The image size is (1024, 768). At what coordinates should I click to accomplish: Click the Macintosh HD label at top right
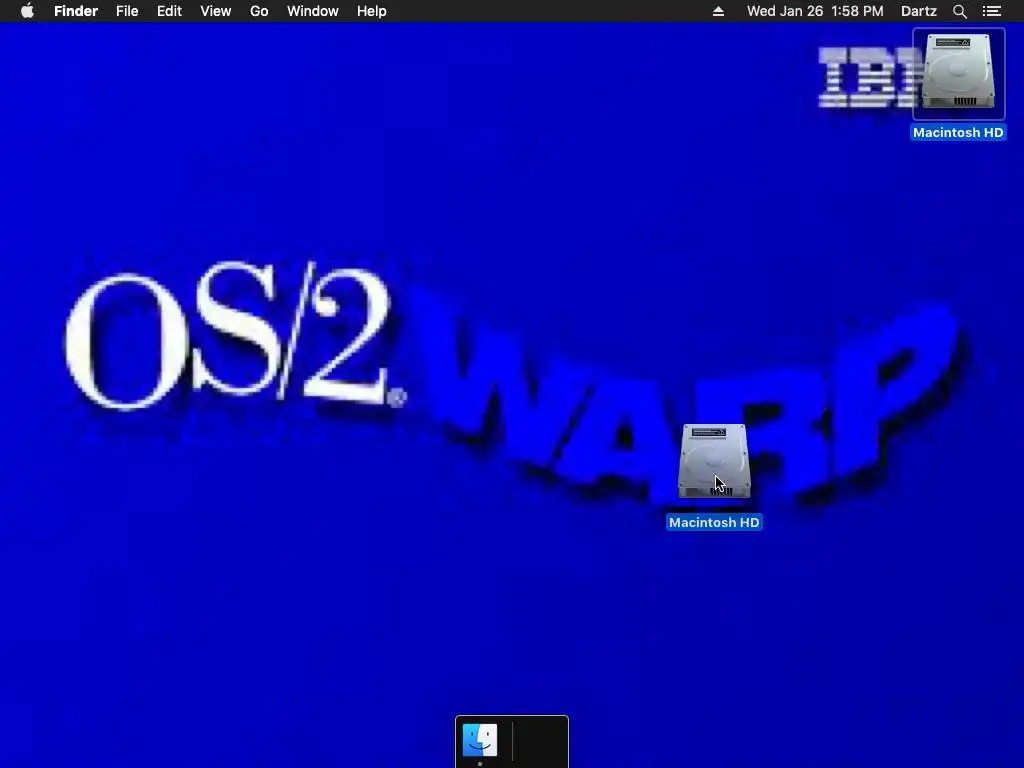(958, 133)
